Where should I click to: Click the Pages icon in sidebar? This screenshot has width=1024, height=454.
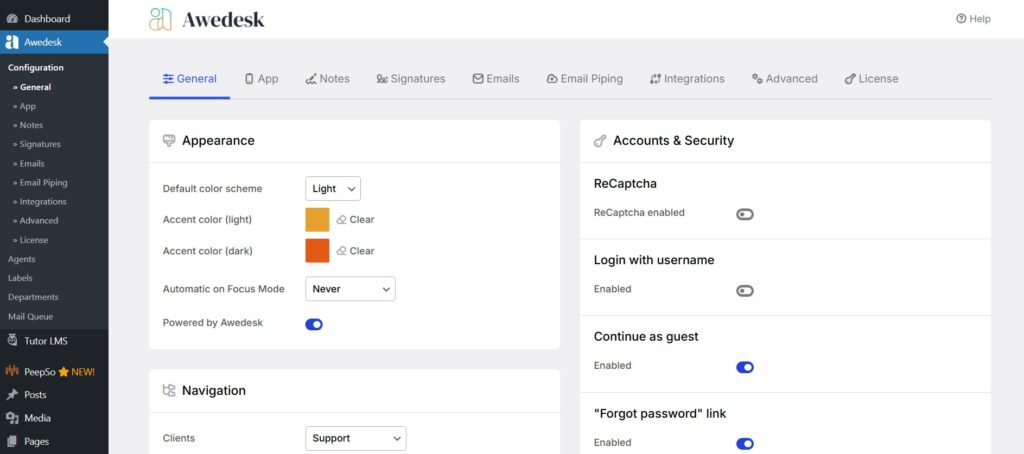(12, 441)
